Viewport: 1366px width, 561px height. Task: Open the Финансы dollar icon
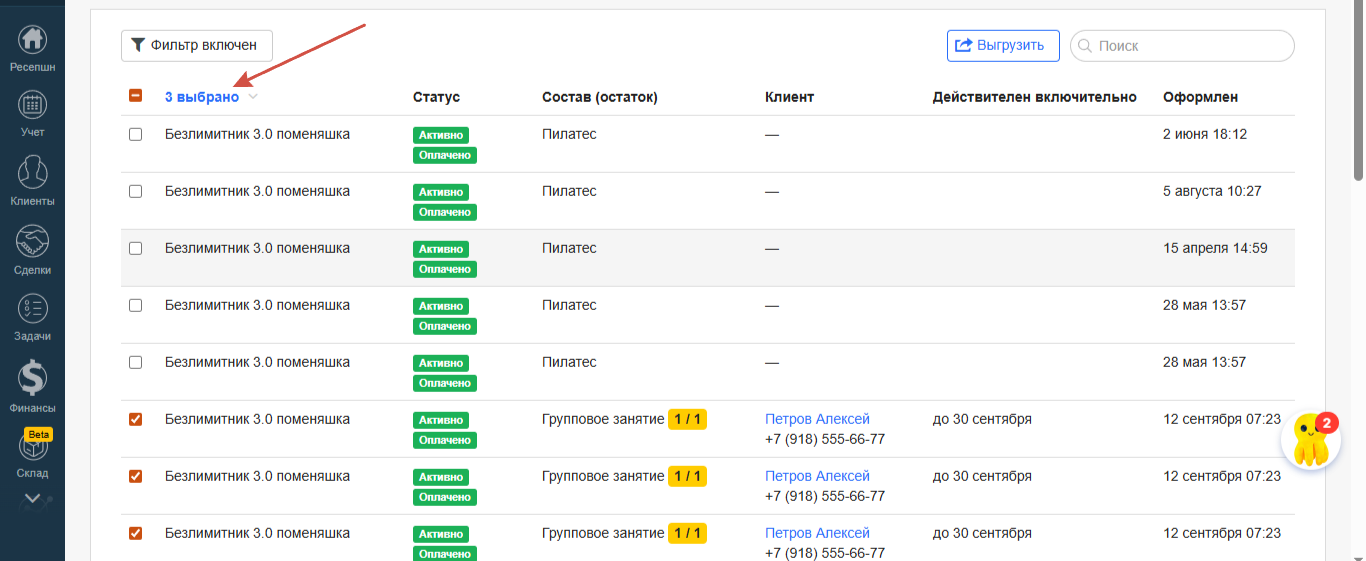pyautogui.click(x=33, y=378)
